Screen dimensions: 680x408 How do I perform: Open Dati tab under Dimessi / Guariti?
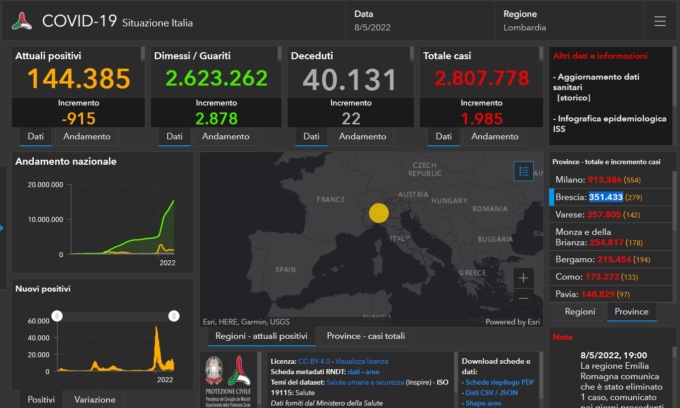tap(174, 136)
